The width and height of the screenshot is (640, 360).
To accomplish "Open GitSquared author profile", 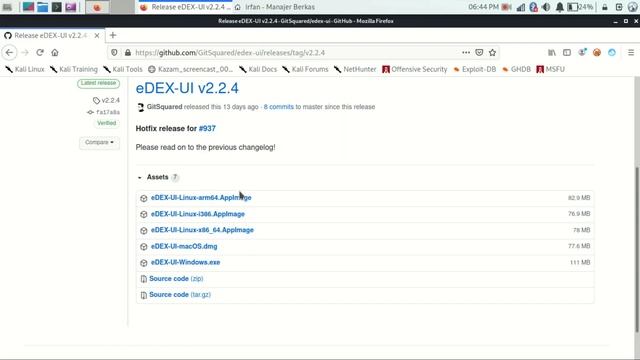I will pos(164,107).
